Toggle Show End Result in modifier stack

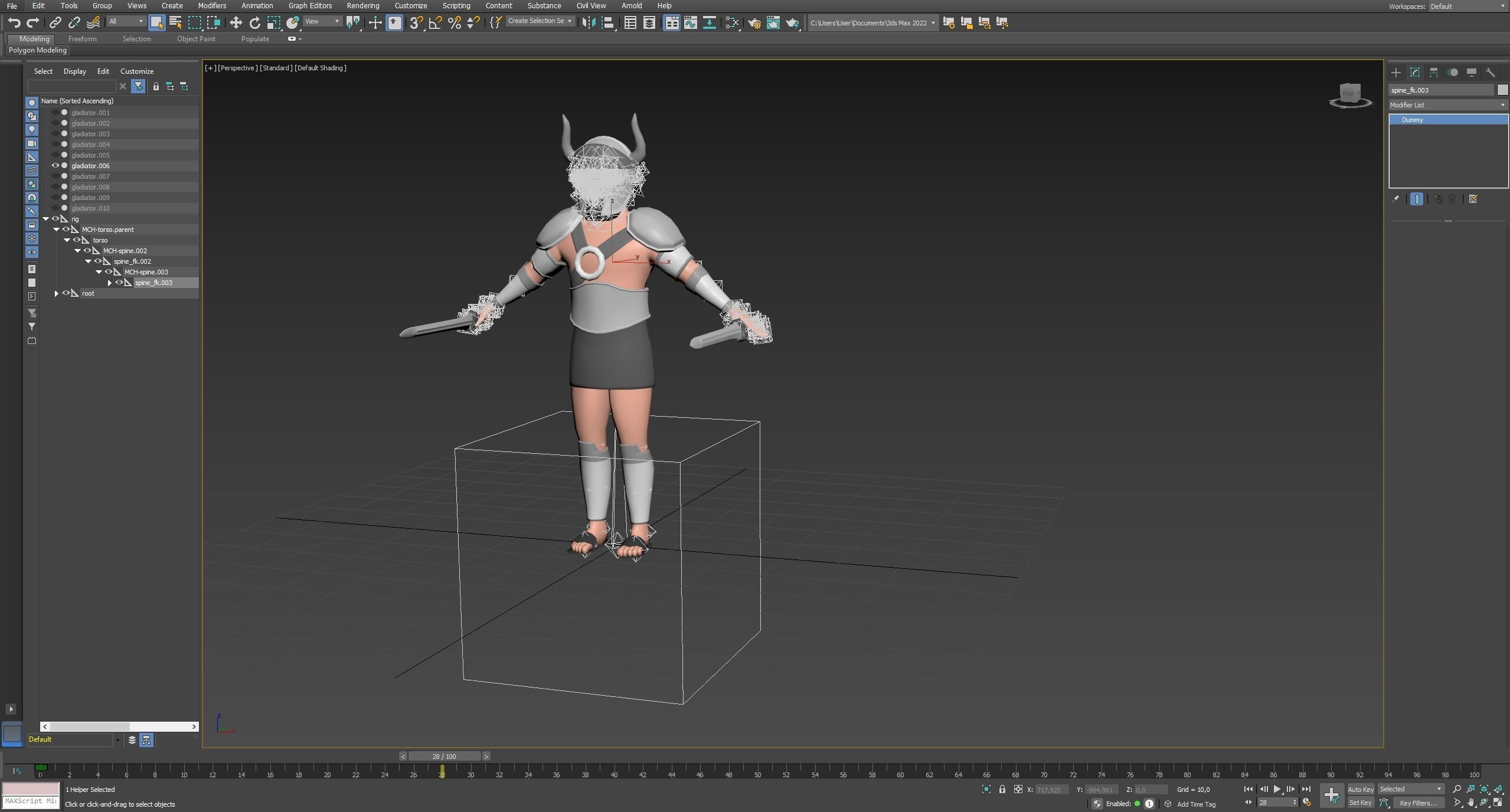click(1417, 199)
